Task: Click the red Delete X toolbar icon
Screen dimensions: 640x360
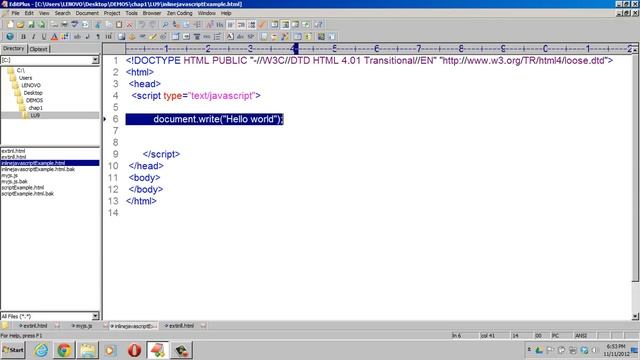Action: (x=130, y=25)
